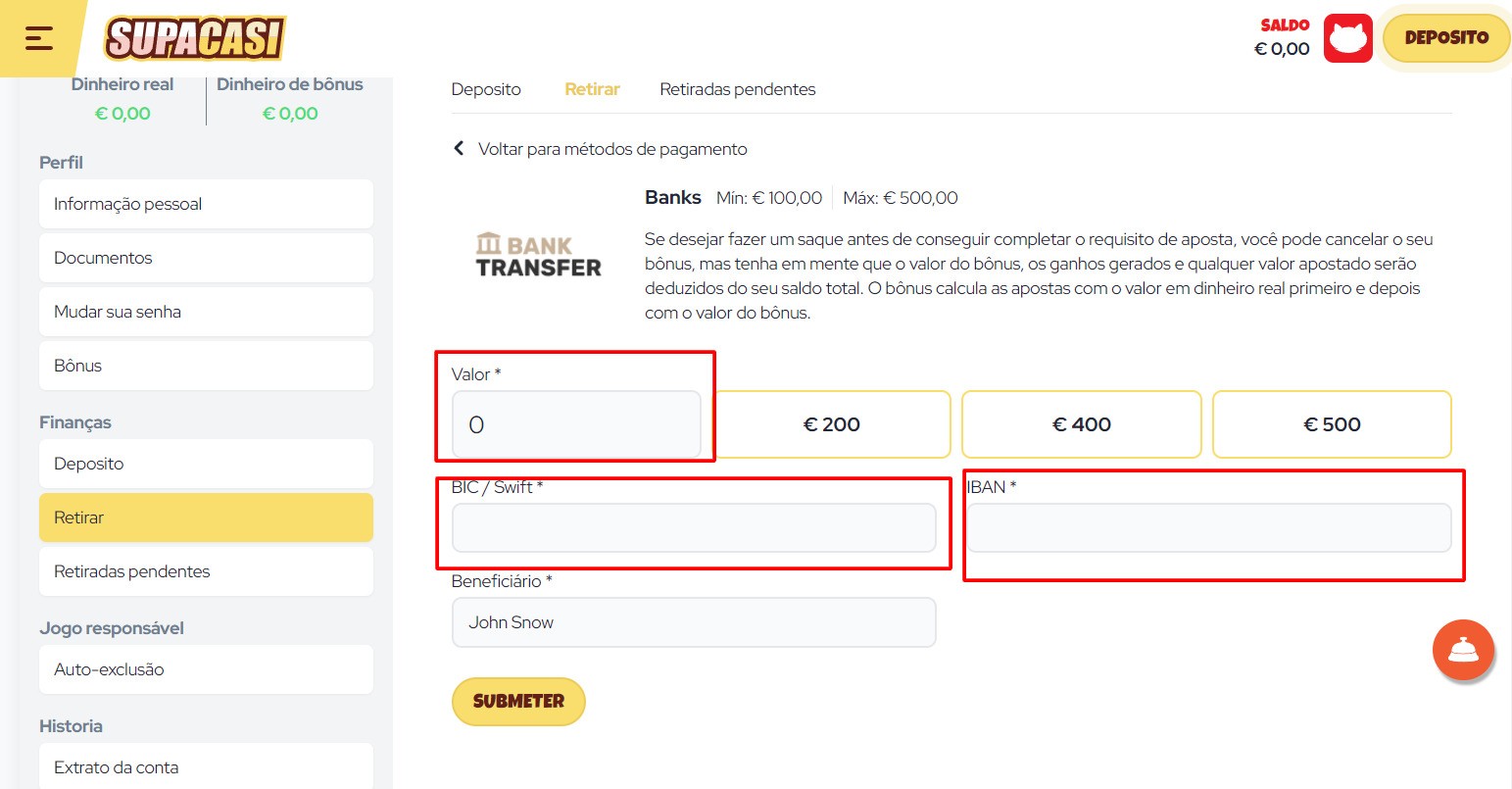Select the € 500 amount option
The width and height of the screenshot is (1512, 789).
1332,424
